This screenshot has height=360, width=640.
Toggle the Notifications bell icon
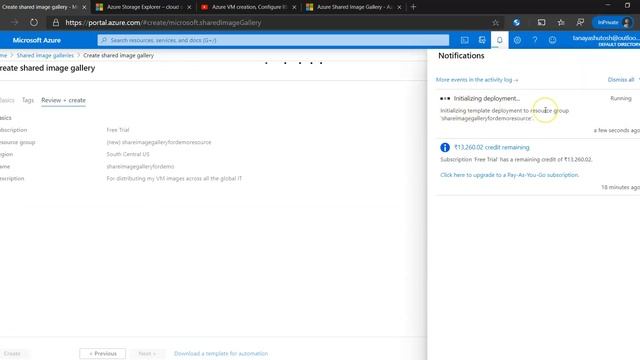pyautogui.click(x=500, y=40)
